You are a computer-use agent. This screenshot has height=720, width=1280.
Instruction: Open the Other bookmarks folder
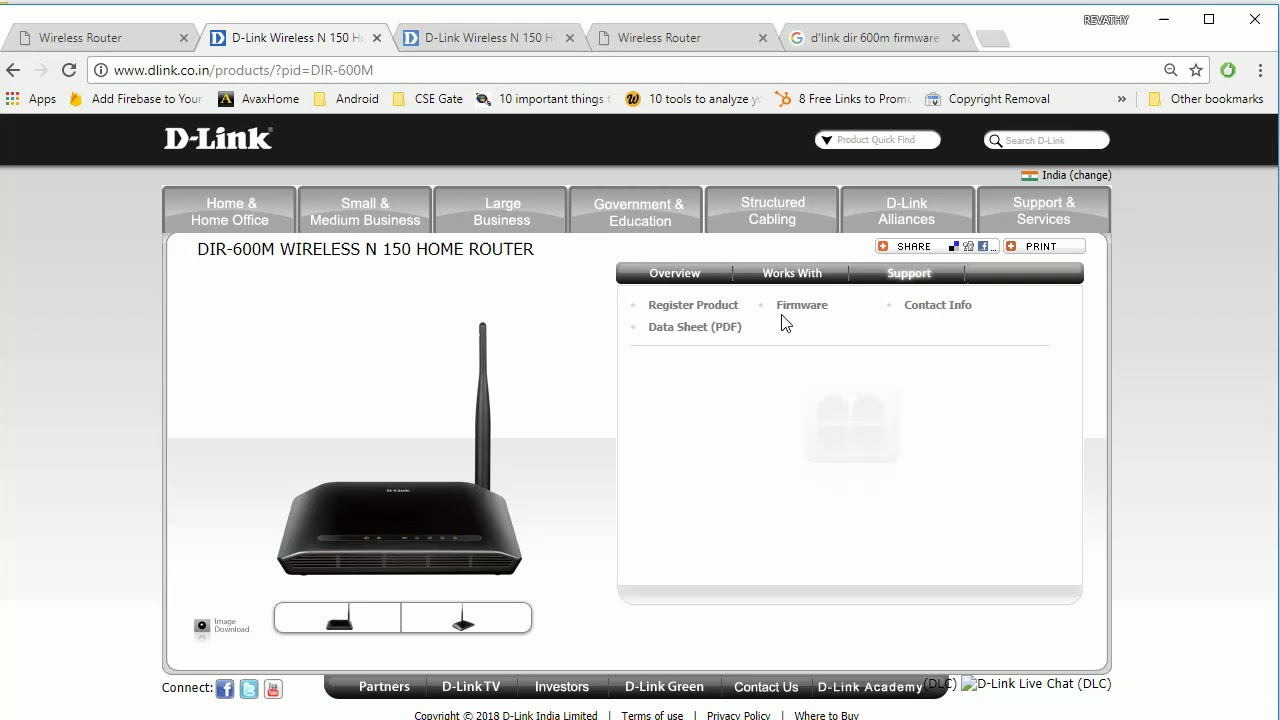1206,99
